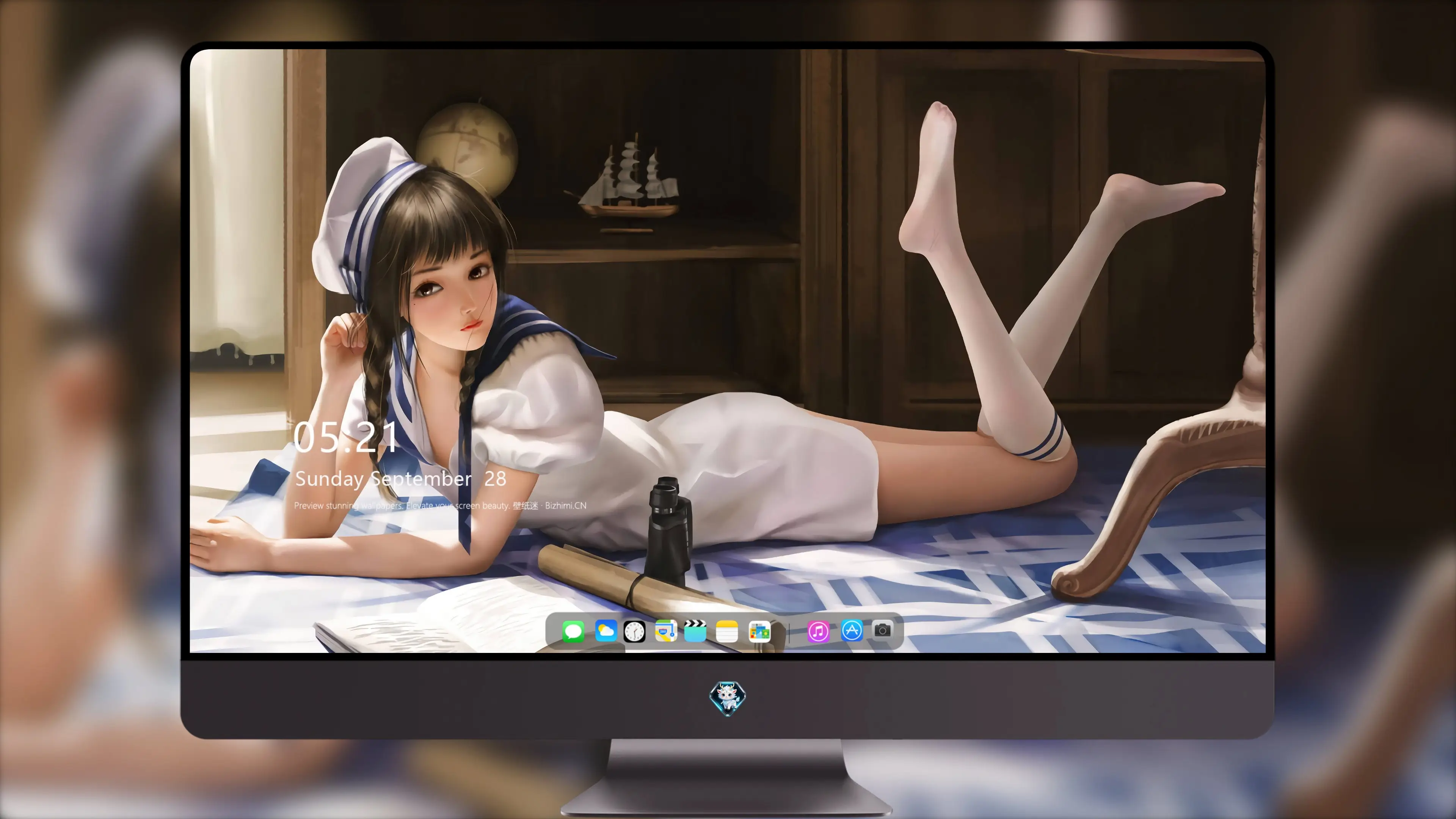The width and height of the screenshot is (1456, 819).
Task: Open the Maps app in the dock
Action: click(666, 631)
